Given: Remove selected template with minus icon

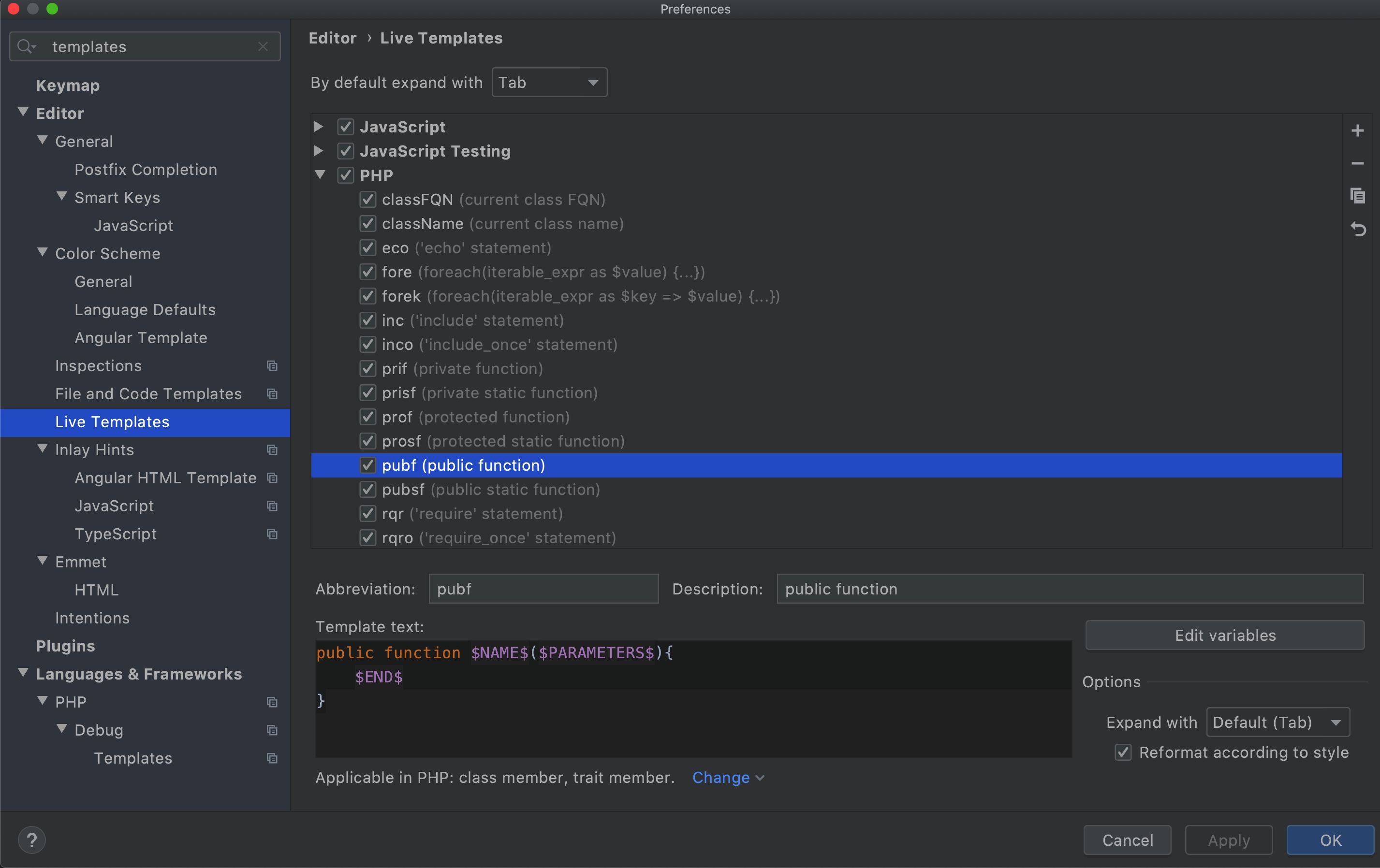Looking at the screenshot, I should click(x=1357, y=163).
